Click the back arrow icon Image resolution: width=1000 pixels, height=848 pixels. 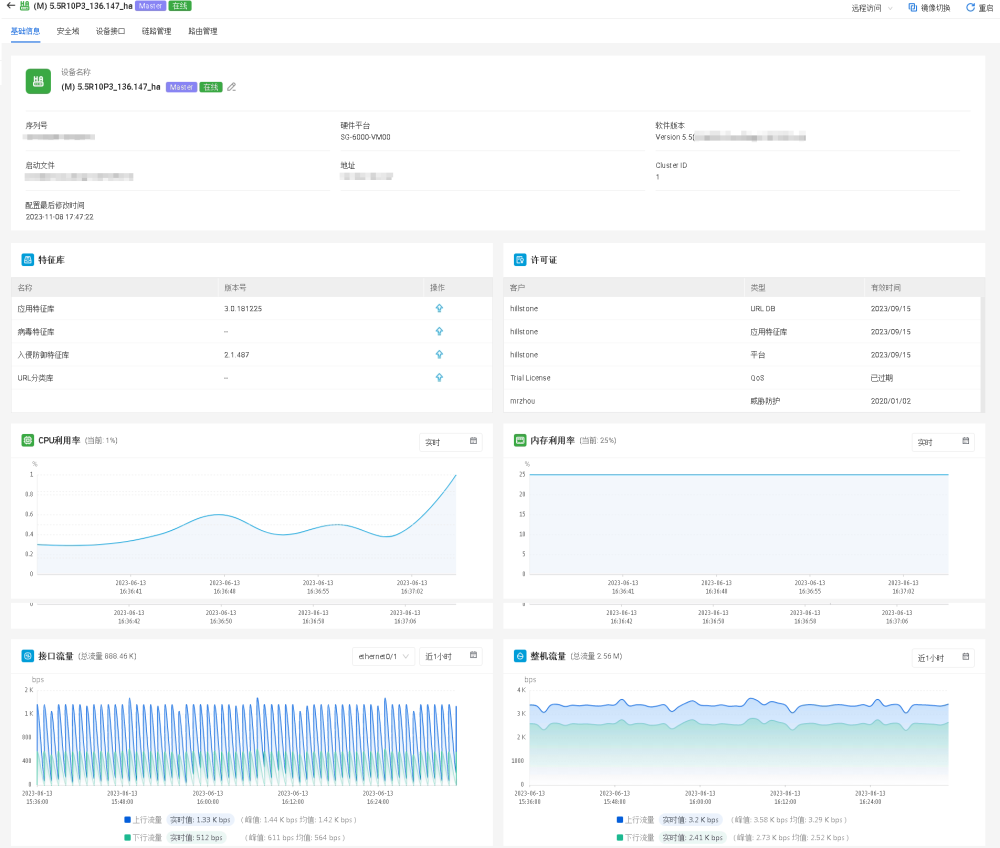[x=10, y=7]
